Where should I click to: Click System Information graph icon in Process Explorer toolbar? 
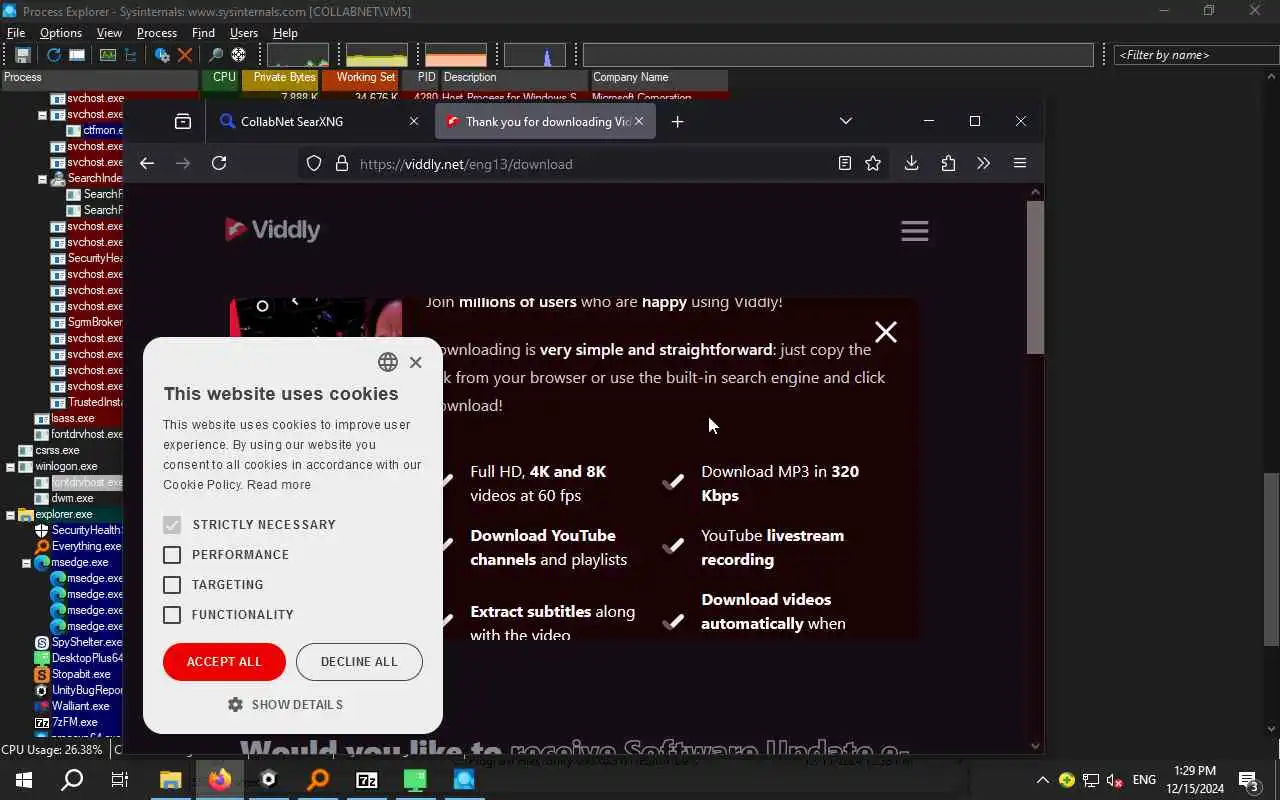pyautogui.click(x=107, y=55)
